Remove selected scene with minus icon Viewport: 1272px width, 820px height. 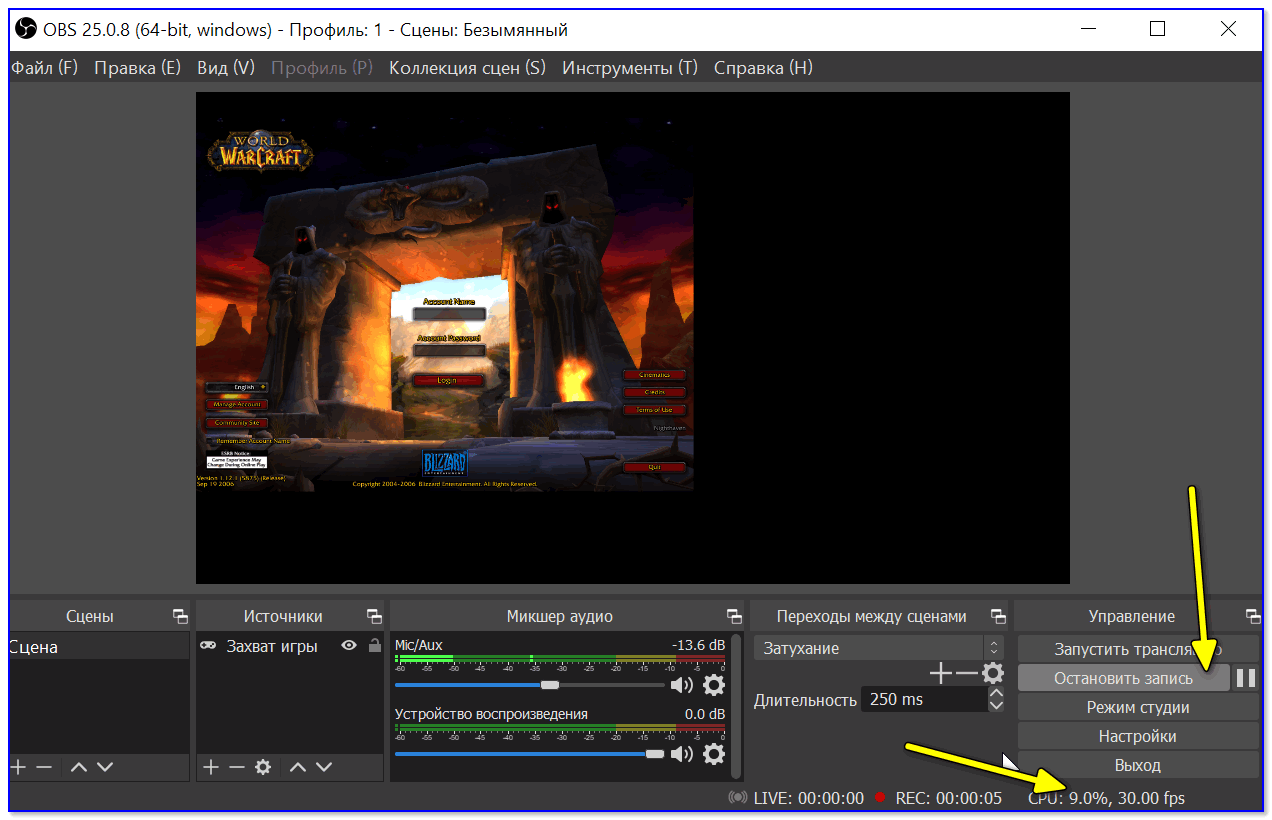[44, 767]
